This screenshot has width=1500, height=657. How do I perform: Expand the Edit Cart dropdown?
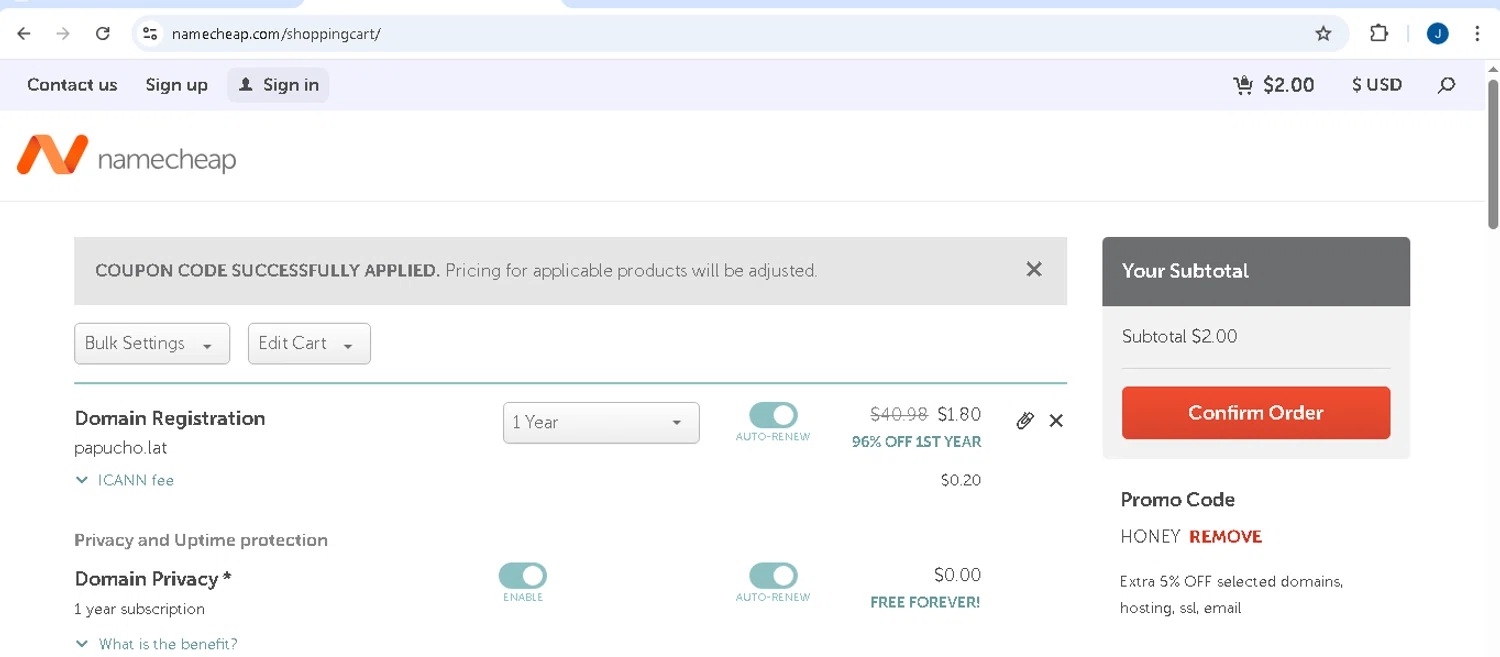pos(309,344)
